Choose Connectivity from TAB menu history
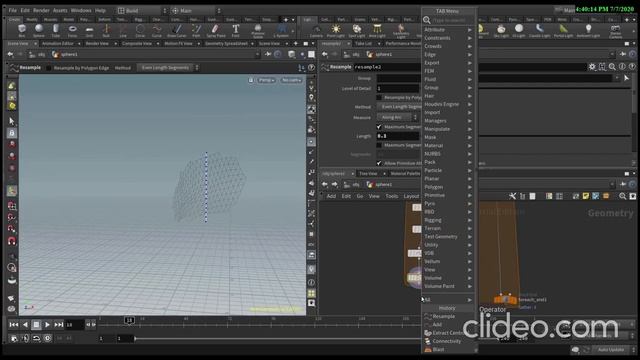Image resolution: width=640 pixels, height=360 pixels. [x=447, y=341]
